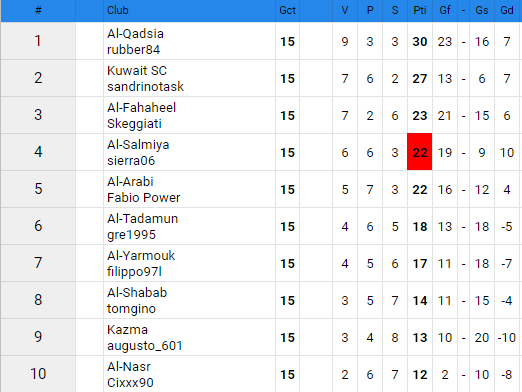This screenshot has width=522, height=392.
Task: Click the Club column header
Action: (x=118, y=10)
